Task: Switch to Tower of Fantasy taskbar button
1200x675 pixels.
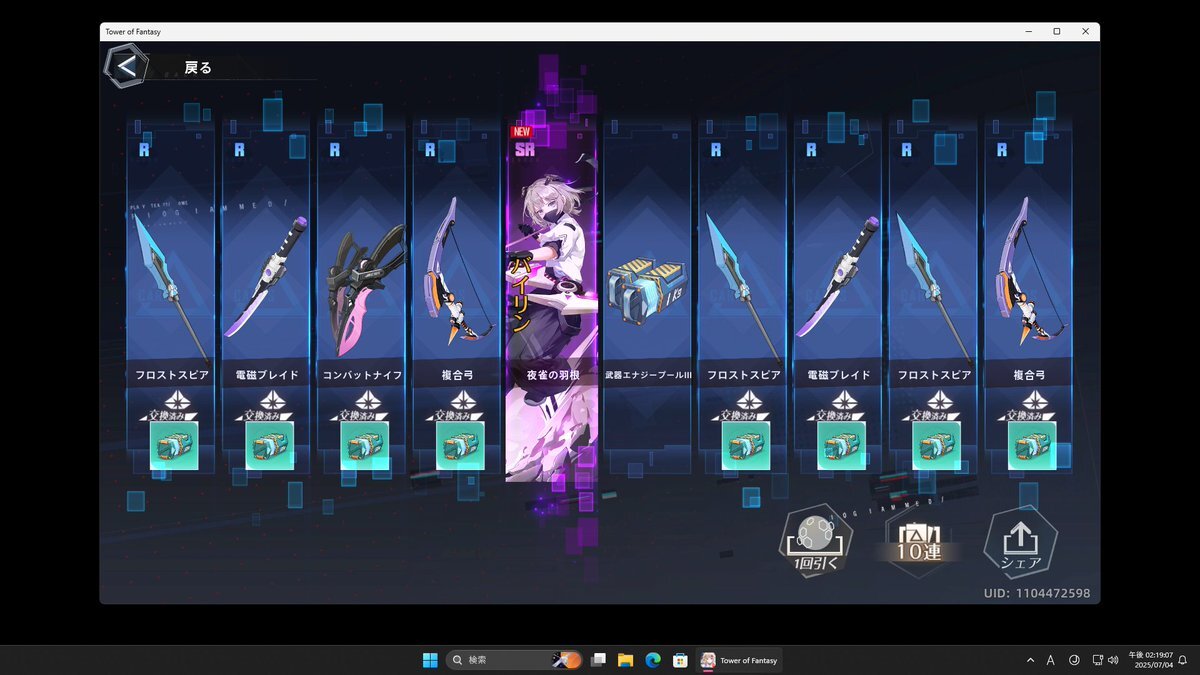Action: 739,660
